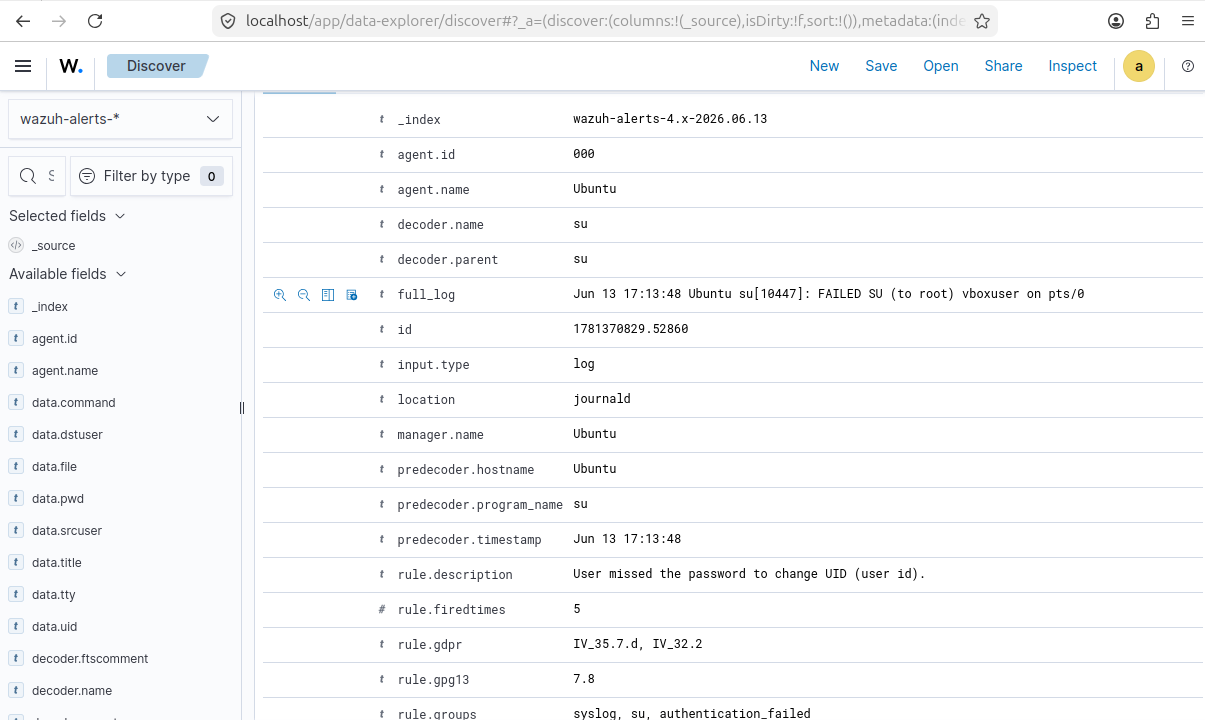
Task: Start a New search
Action: [x=824, y=66]
